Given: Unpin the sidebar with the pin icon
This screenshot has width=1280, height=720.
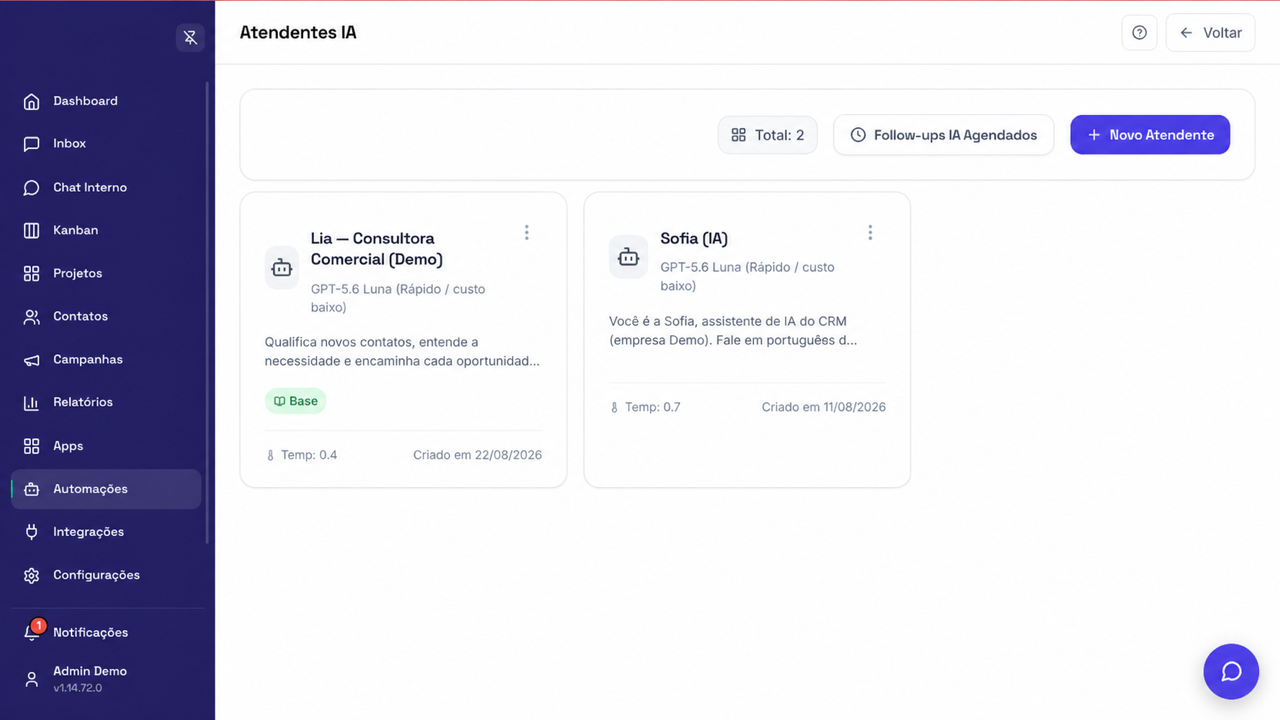Looking at the screenshot, I should 190,38.
